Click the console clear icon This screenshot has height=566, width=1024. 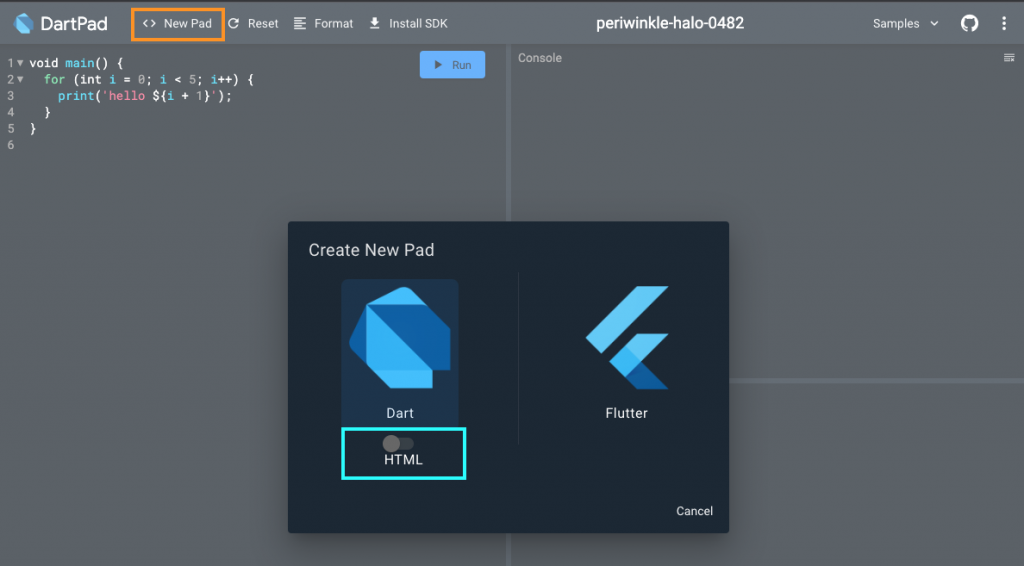[x=1009, y=58]
